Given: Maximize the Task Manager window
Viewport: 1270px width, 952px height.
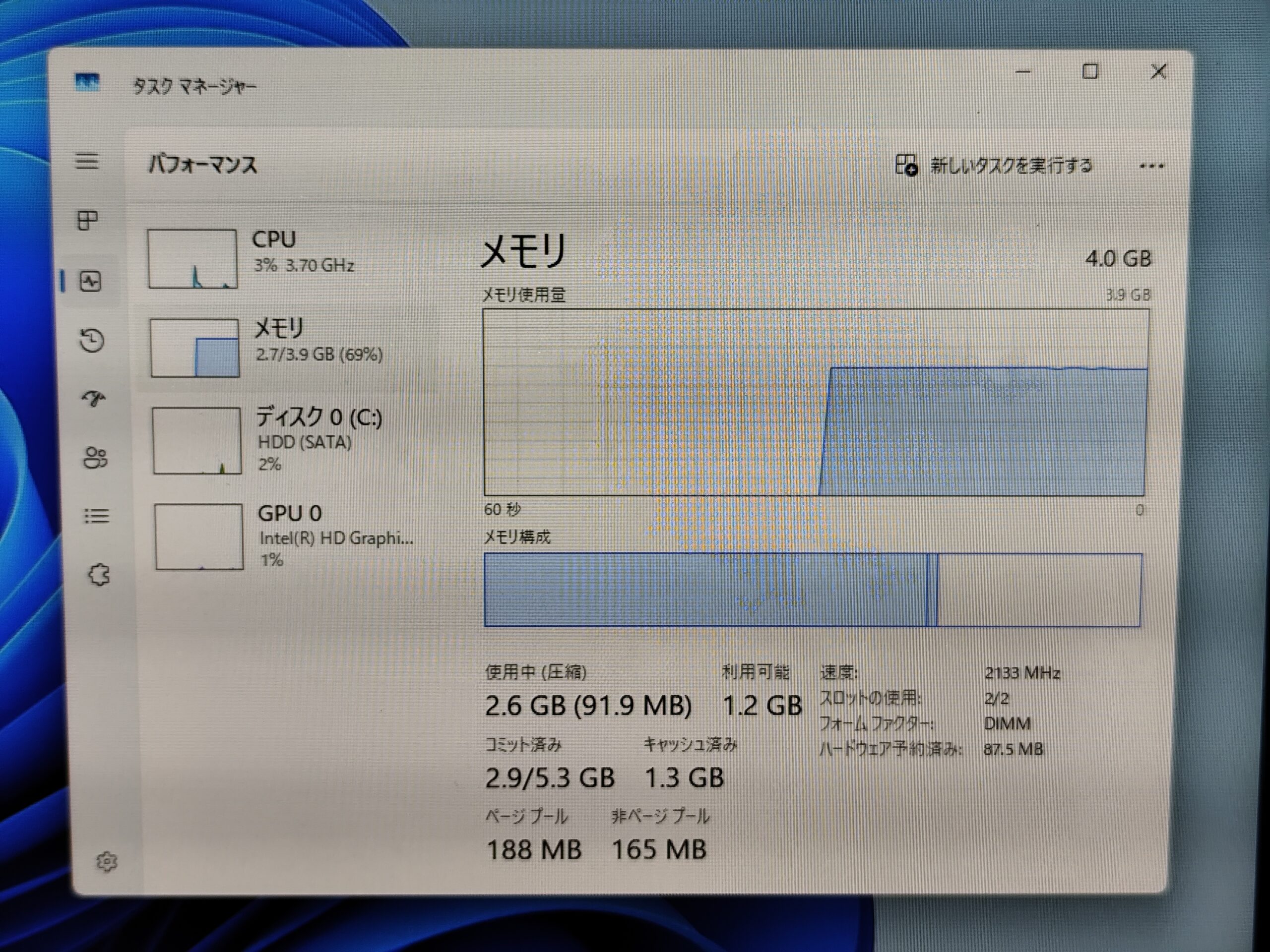Looking at the screenshot, I should [x=1090, y=72].
